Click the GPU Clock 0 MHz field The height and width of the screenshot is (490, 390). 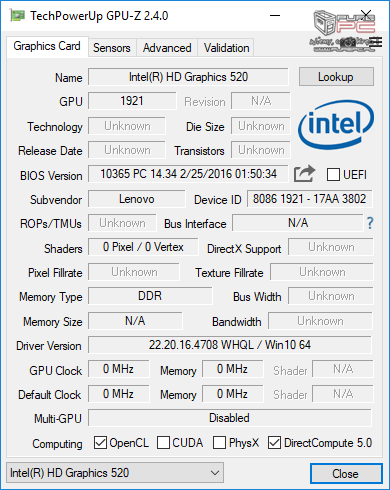pos(118,369)
